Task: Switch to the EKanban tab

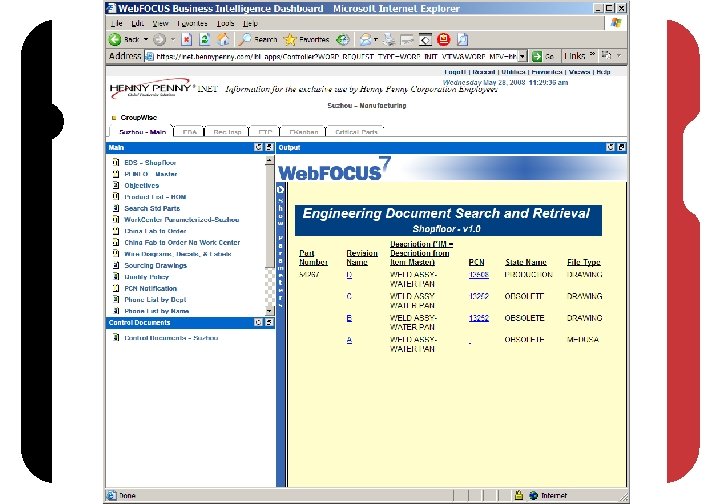Action: pyautogui.click(x=304, y=132)
